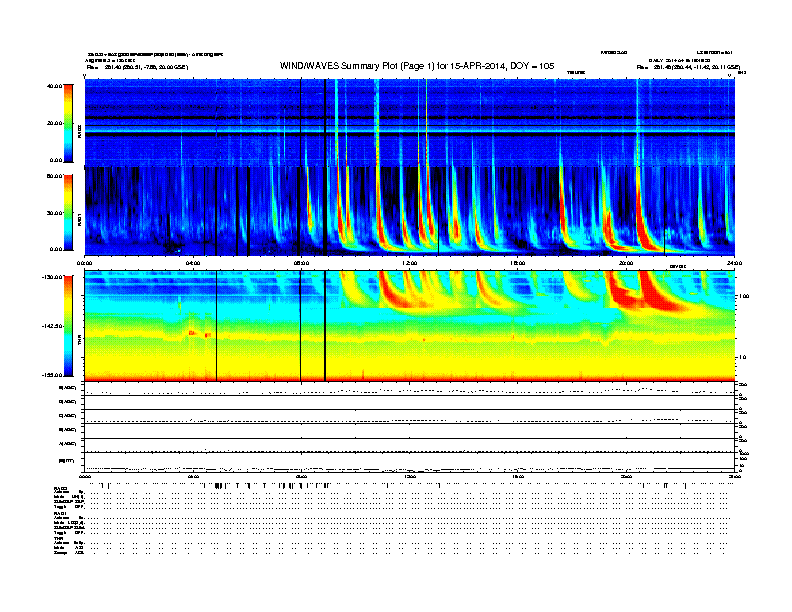Click the bright red burst near 20:30 in TNR panel
The width and height of the screenshot is (792, 612).
point(657,293)
